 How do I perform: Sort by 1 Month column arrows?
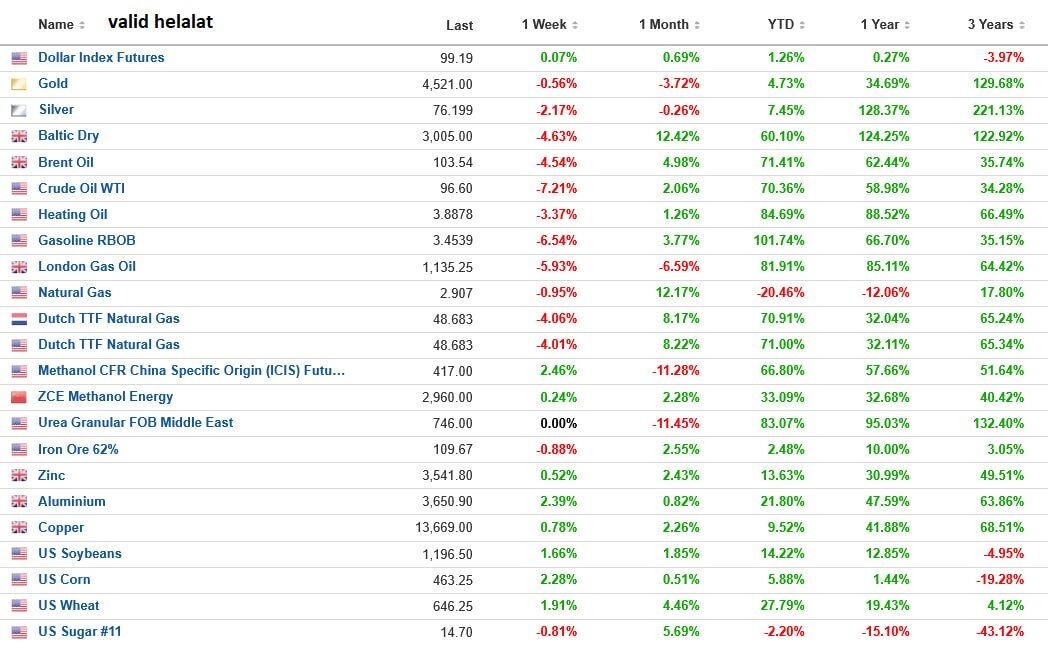[x=697, y=25]
